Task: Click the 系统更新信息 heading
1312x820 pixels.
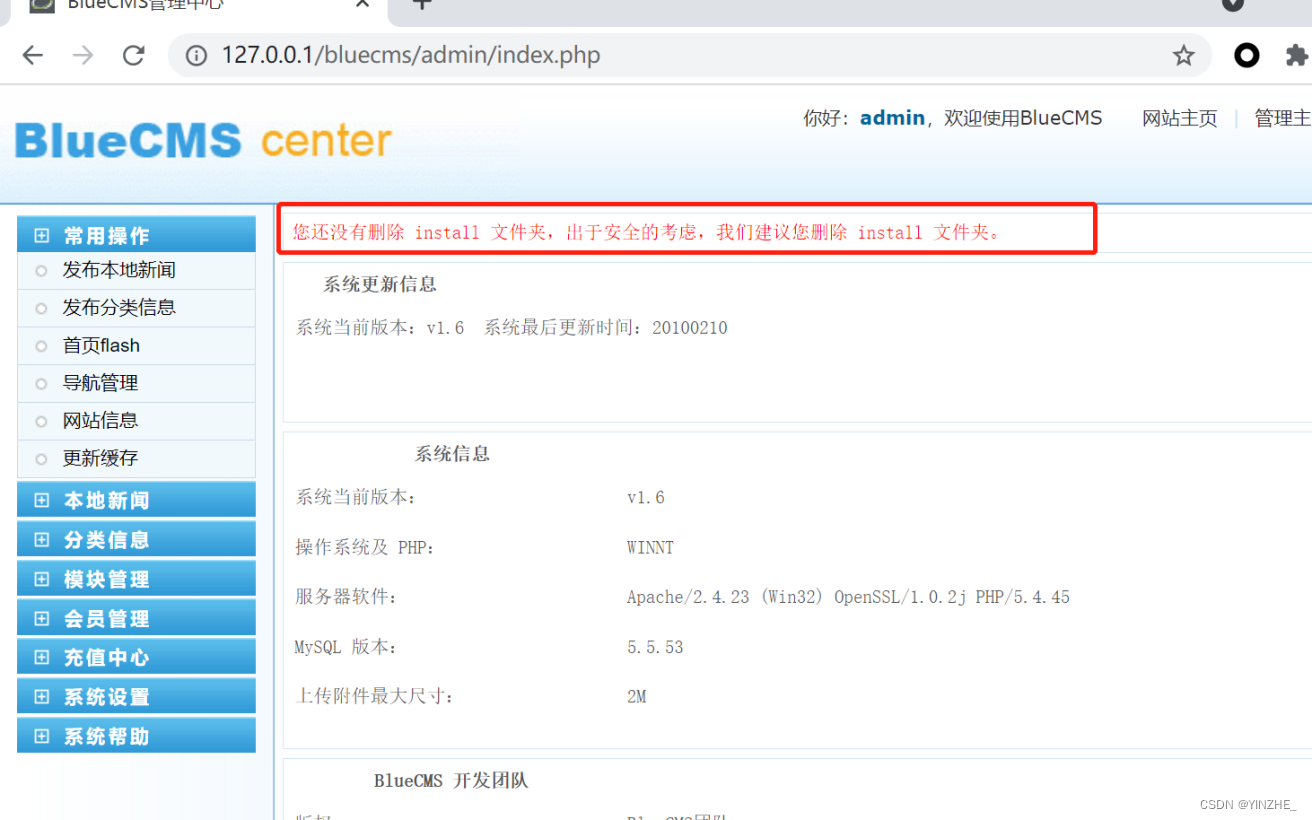Action: (380, 284)
